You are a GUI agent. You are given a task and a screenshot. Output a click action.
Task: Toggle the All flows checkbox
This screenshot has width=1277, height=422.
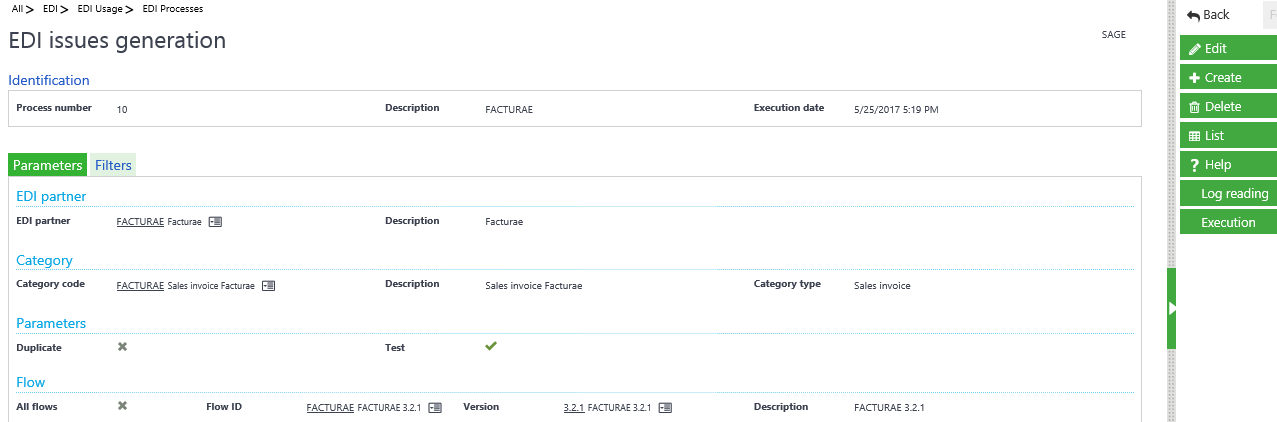click(122, 406)
